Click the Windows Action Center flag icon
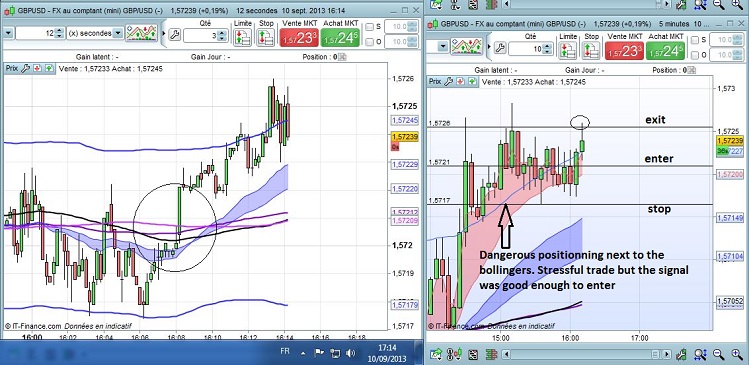This screenshot has height=365, width=749. (x=319, y=353)
